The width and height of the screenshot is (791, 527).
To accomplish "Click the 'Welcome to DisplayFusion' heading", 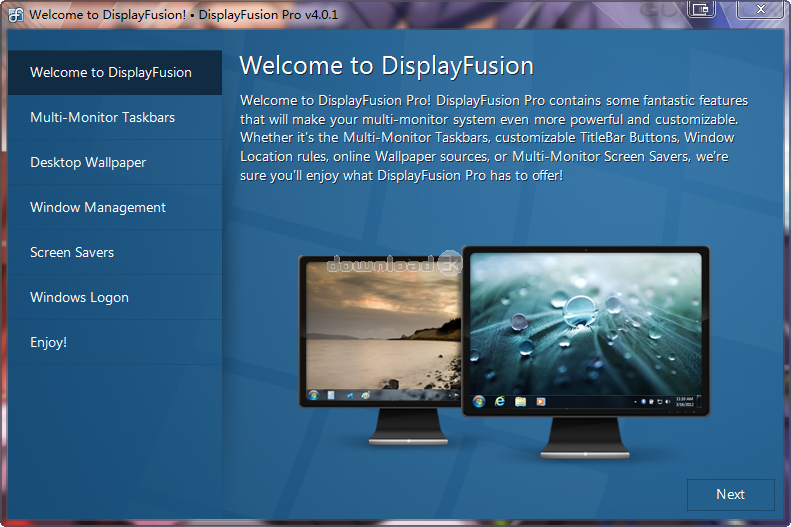I will [386, 66].
